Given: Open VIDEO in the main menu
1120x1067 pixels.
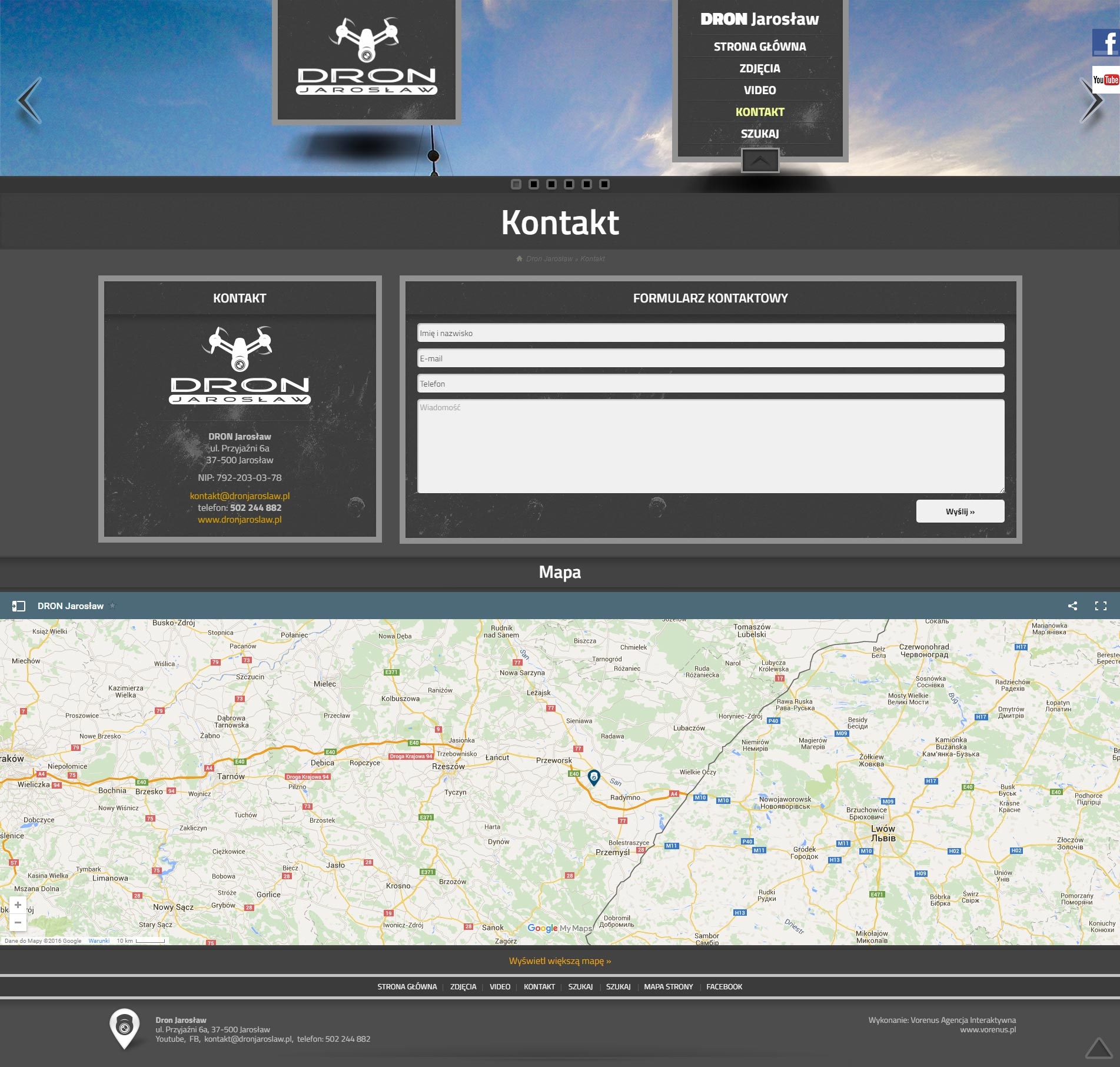Looking at the screenshot, I should (759, 90).
